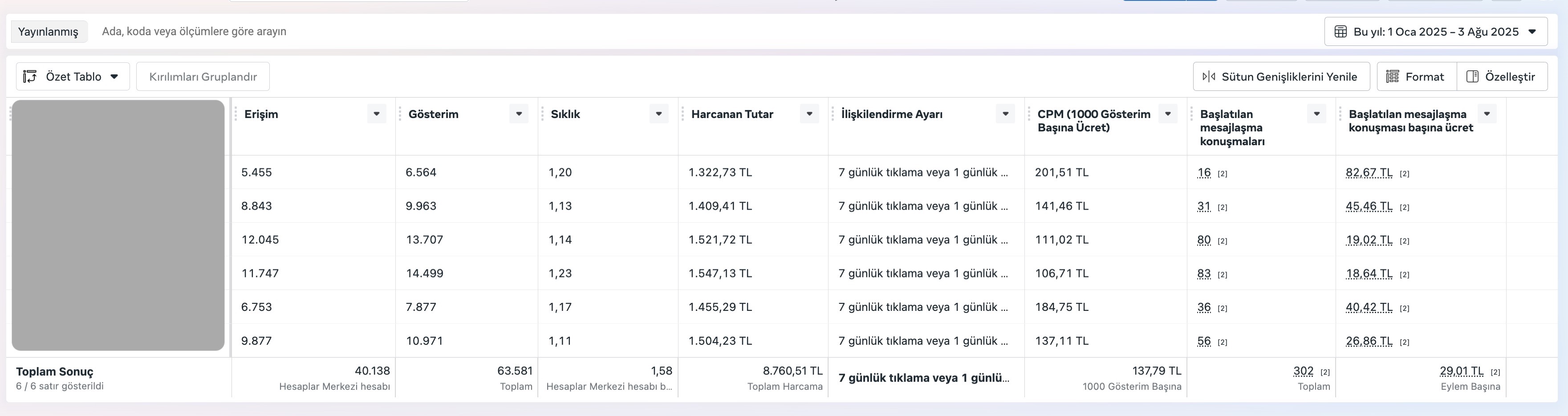Click the Kırılımları Gruplandır button

click(x=203, y=77)
